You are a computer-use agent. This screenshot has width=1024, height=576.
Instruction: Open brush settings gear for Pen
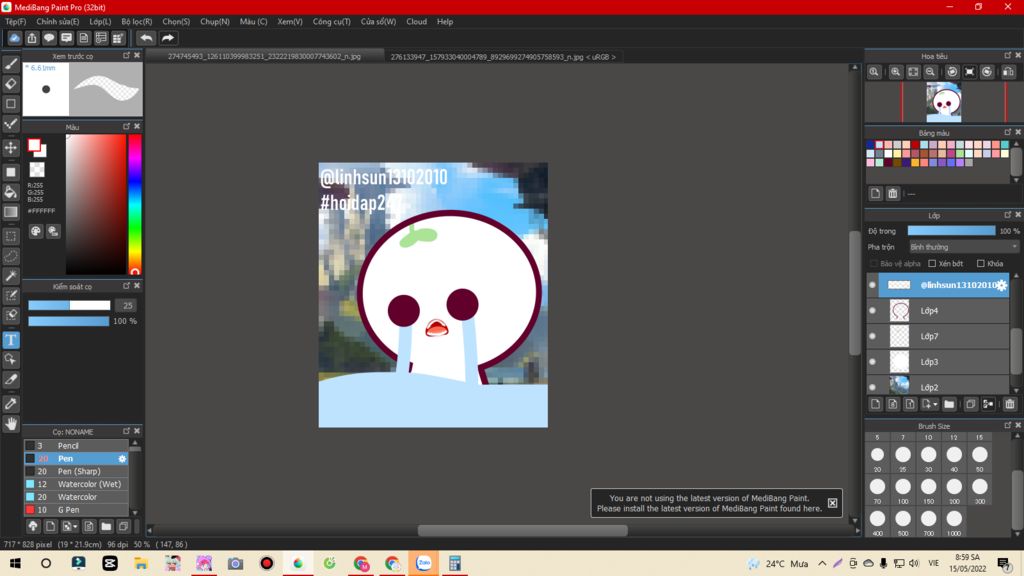pos(122,458)
